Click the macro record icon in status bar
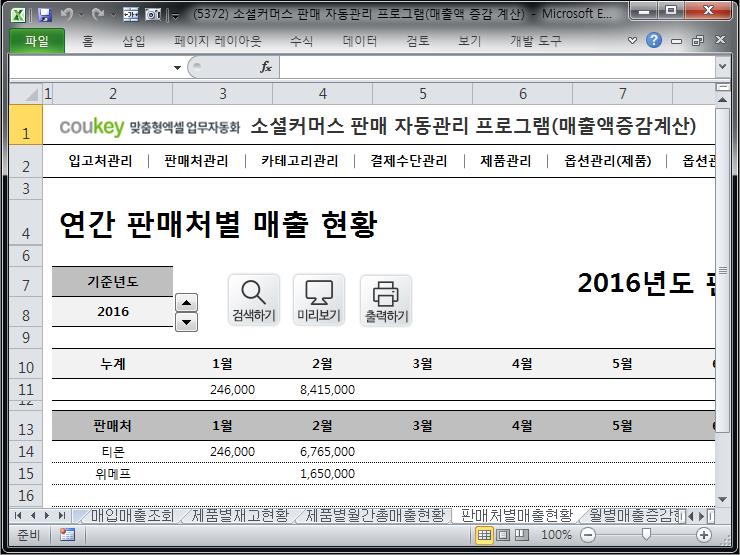The height and width of the screenshot is (555, 740). point(67,535)
